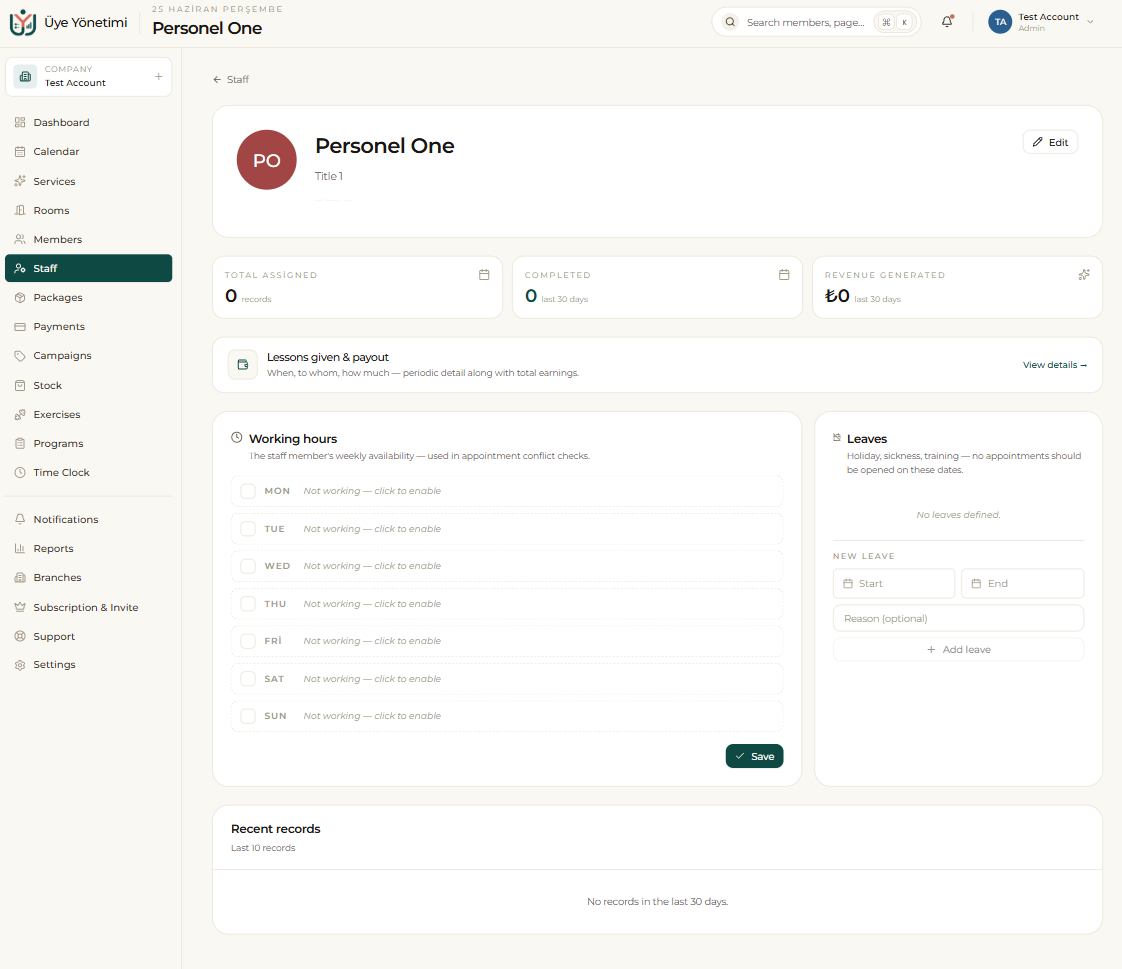Click the Recent records heading
This screenshot has height=969, width=1122.
click(275, 829)
